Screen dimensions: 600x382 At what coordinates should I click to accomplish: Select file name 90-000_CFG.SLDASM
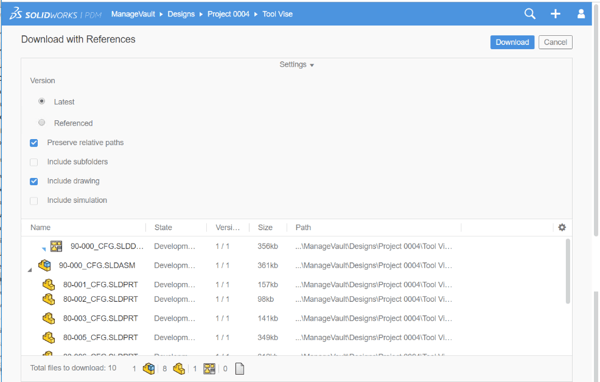(97, 265)
